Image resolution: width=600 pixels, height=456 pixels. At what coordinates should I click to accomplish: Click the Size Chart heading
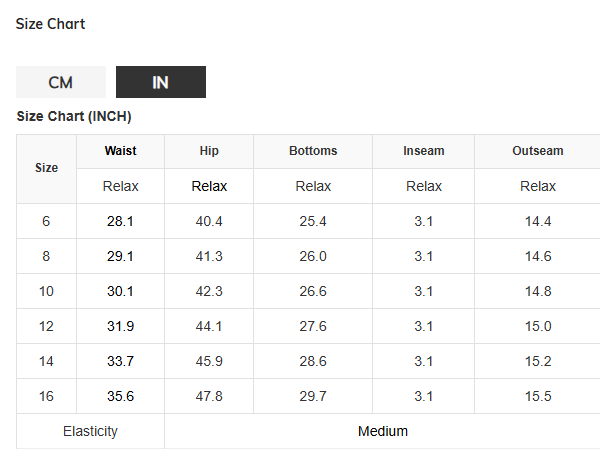(x=50, y=24)
